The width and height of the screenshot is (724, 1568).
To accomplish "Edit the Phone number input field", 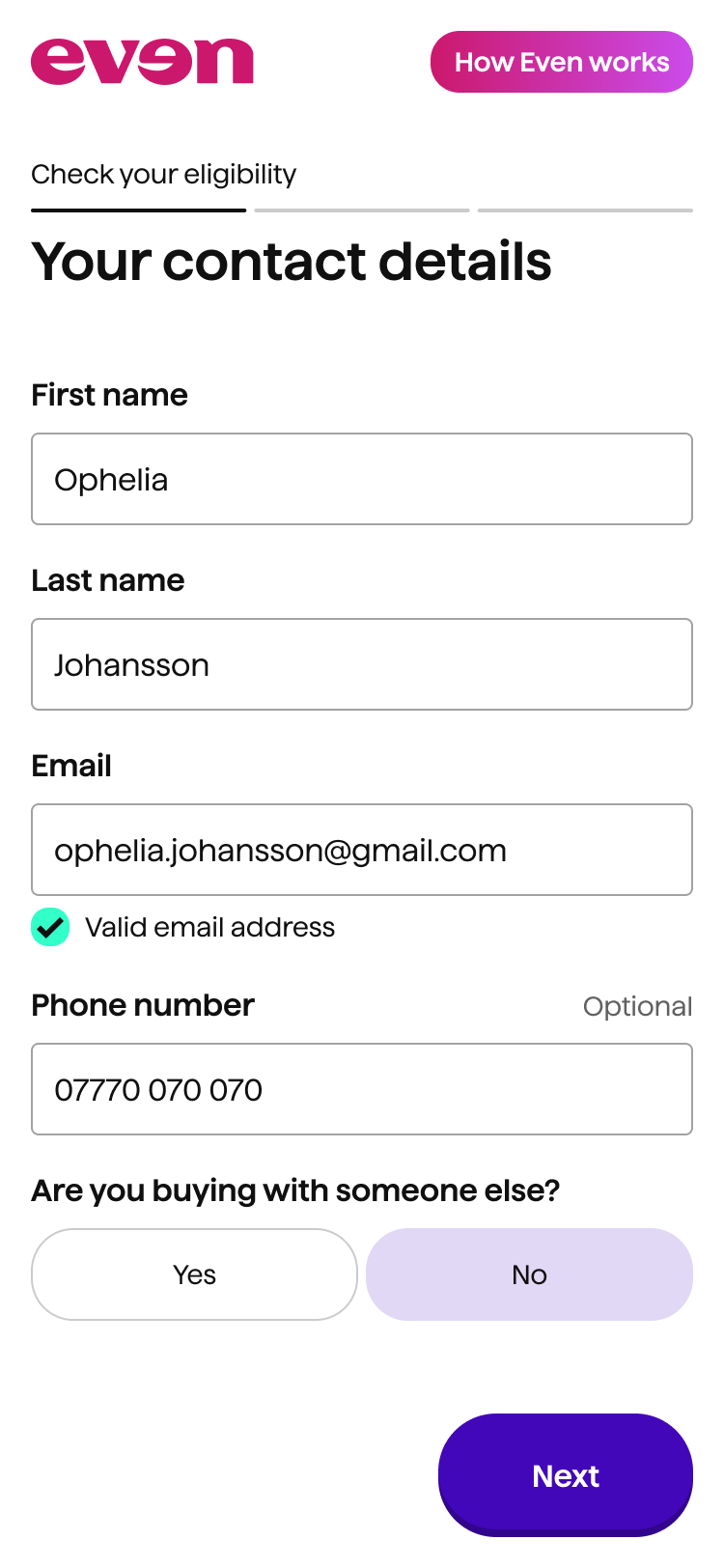I will click(x=362, y=1089).
